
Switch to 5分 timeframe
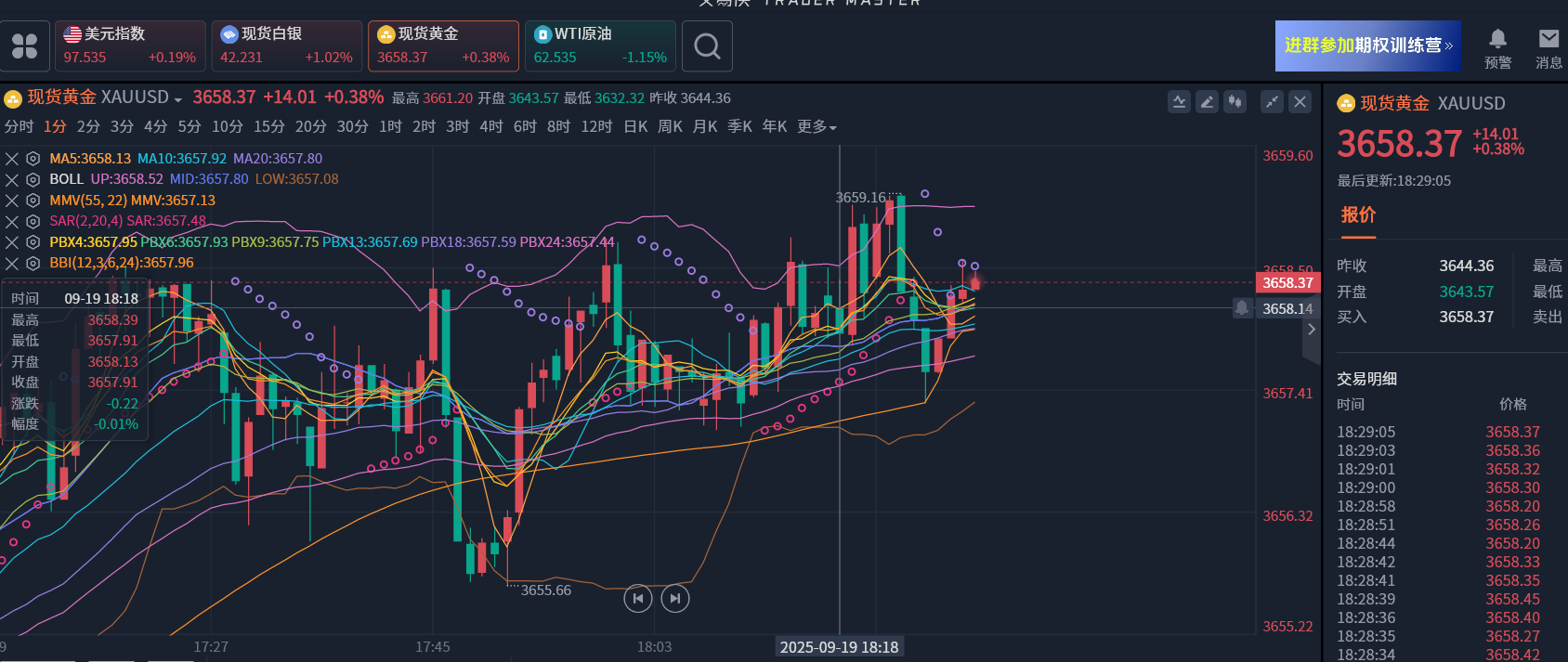coord(189,126)
